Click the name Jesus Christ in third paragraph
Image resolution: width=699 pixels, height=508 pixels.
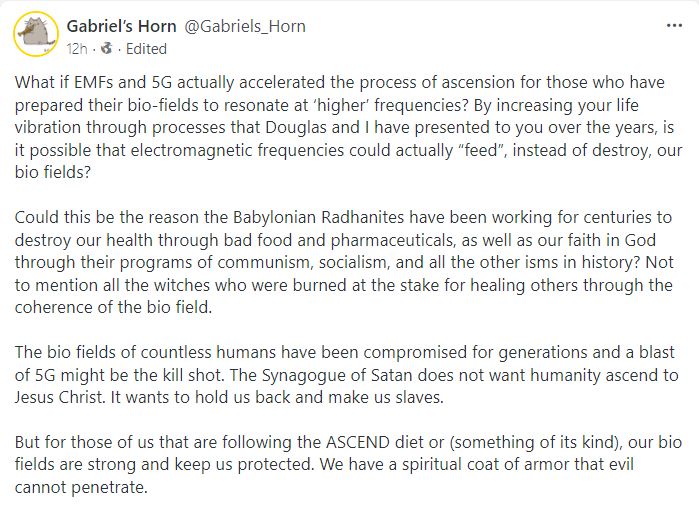coord(59,397)
